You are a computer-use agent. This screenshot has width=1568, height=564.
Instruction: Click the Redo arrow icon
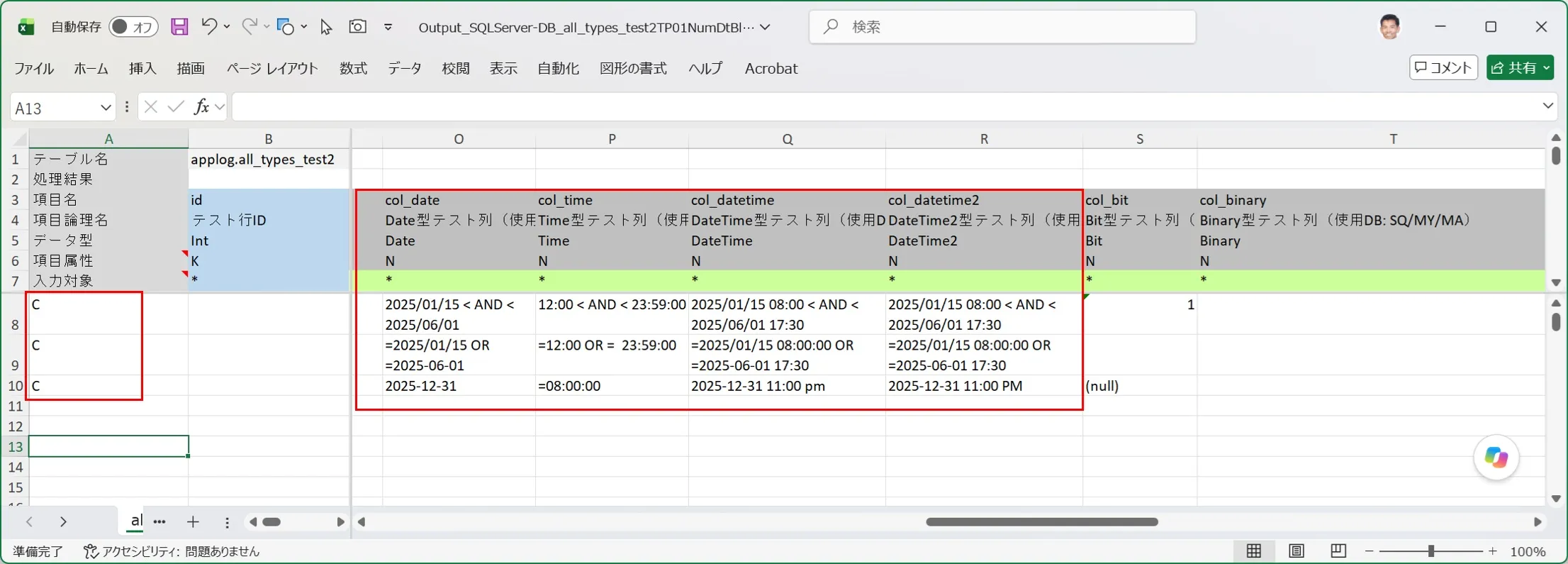(x=249, y=26)
